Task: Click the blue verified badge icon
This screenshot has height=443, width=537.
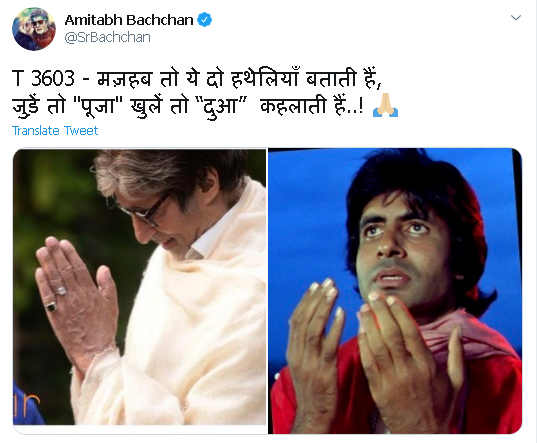Action: click(204, 20)
